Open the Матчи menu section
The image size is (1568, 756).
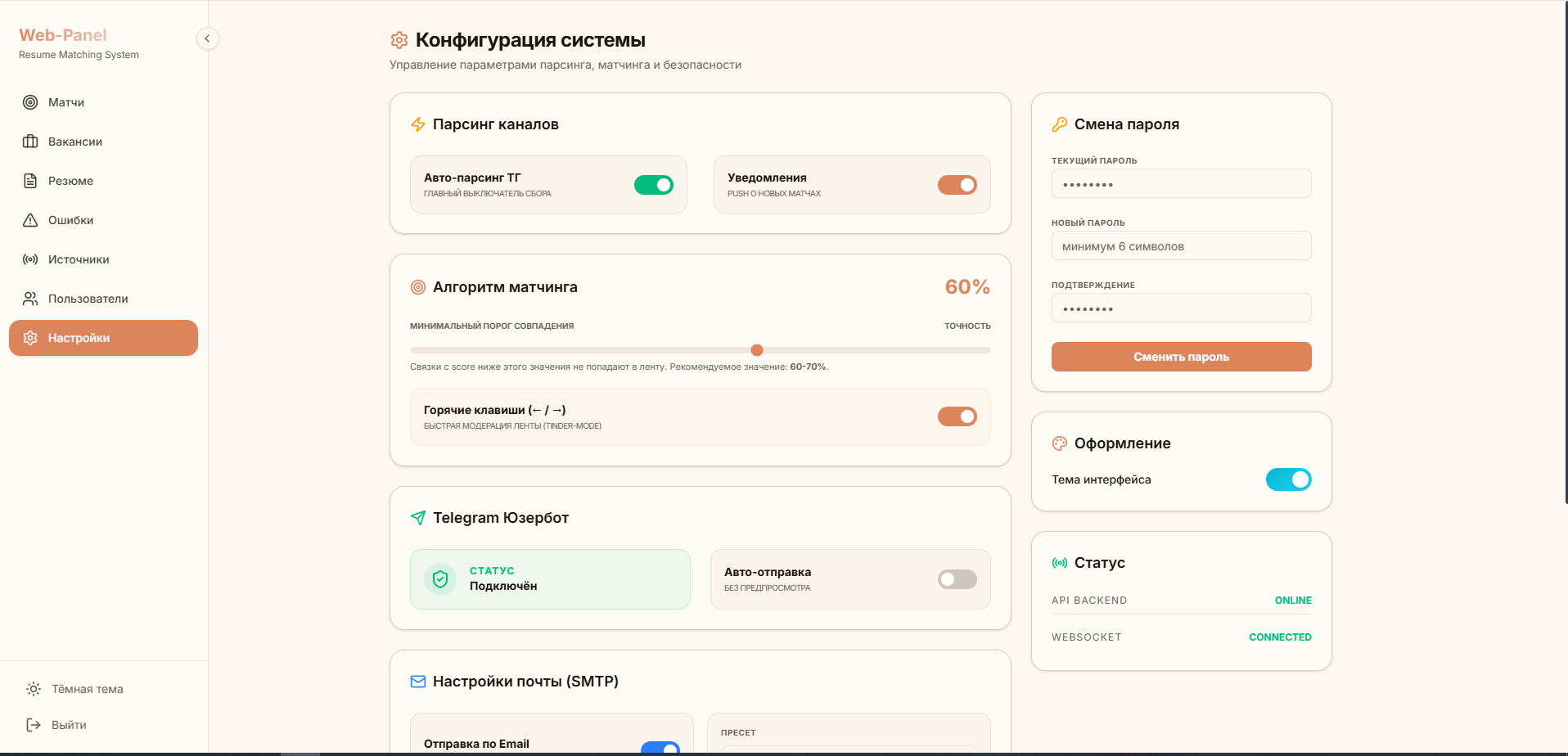click(103, 102)
